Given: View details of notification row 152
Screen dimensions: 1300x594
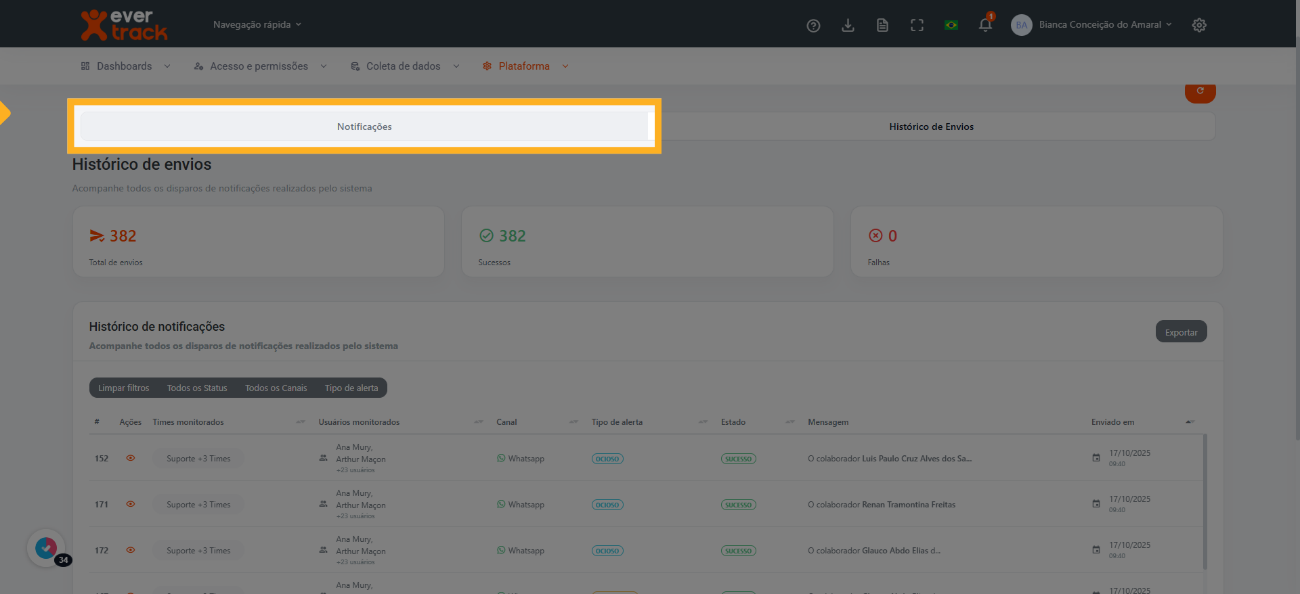Looking at the screenshot, I should point(130,458).
